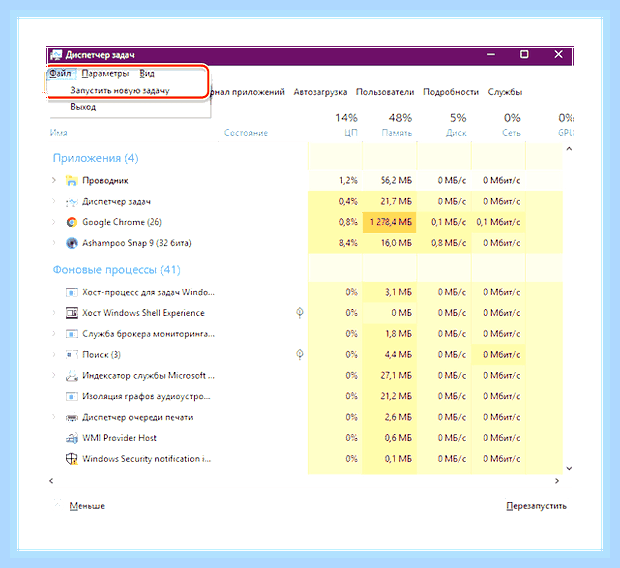Minimize the Диспетчер задач window

tap(491, 54)
